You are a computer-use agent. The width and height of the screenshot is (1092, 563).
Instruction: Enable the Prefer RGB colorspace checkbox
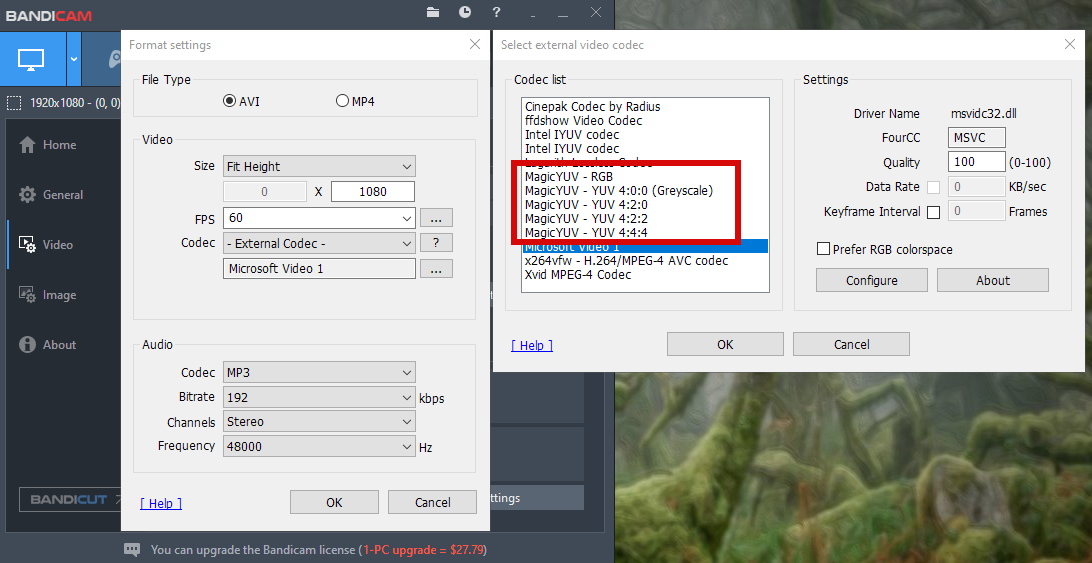click(823, 249)
